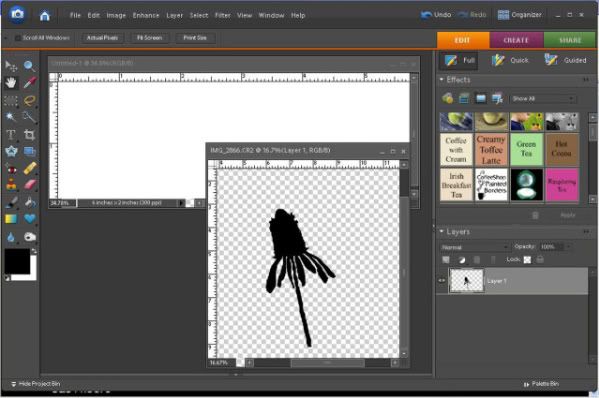Select the Lasso tool
Screen dimensions: 599x398
click(29, 100)
